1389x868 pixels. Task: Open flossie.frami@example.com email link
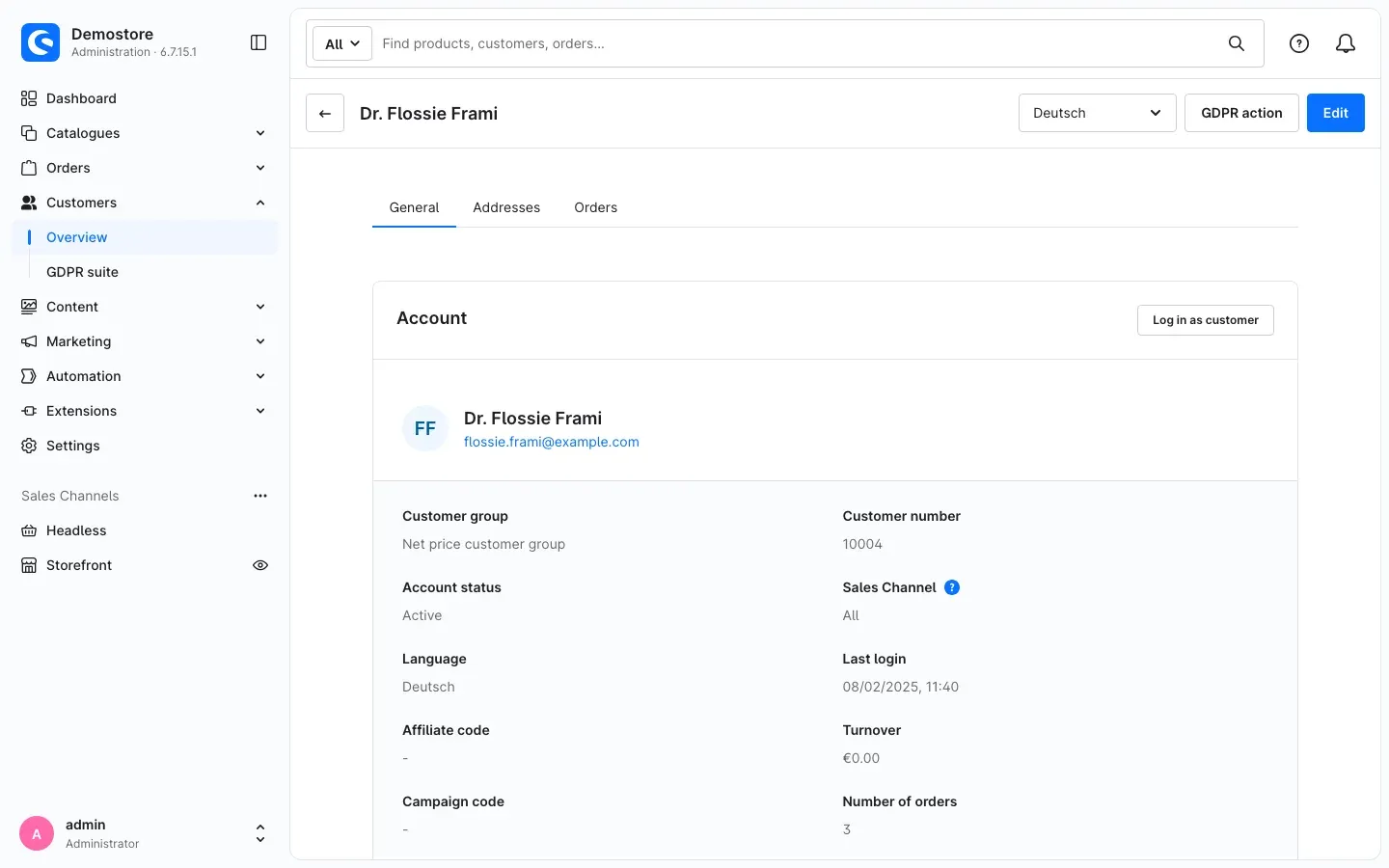coord(552,442)
